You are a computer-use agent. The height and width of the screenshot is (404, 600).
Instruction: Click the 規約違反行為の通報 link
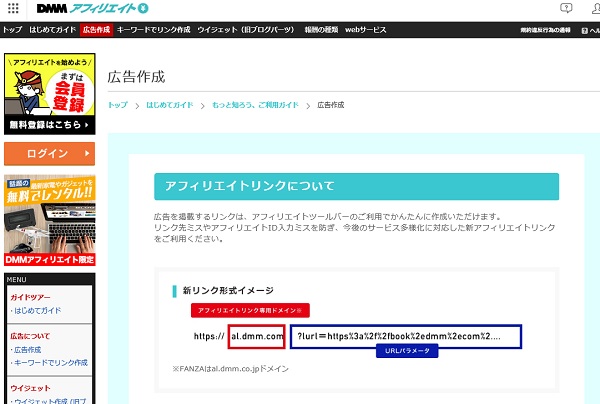(x=545, y=30)
